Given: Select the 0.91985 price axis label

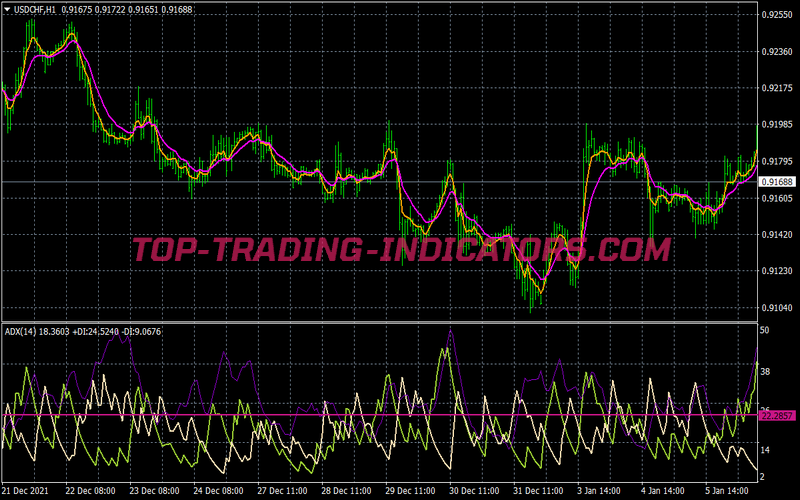Looking at the screenshot, I should pos(777,124).
